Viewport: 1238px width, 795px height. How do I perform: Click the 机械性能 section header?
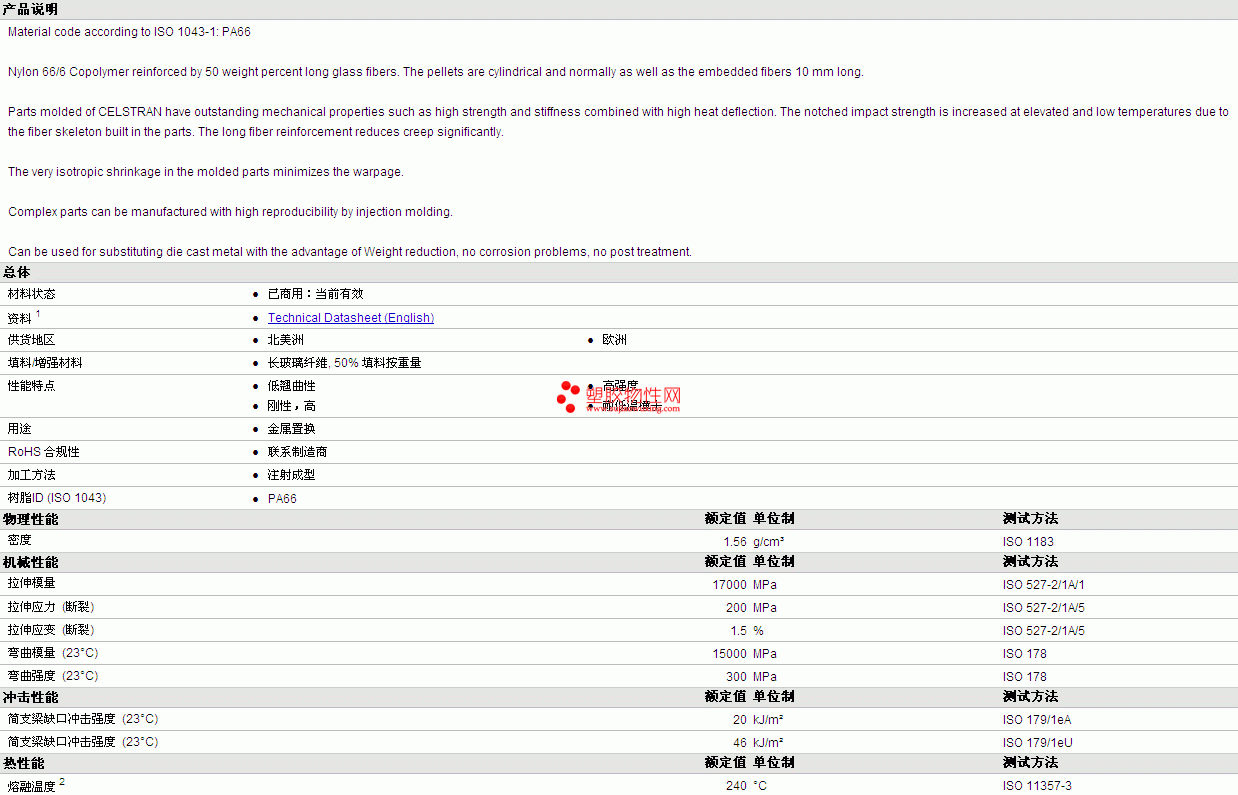31,562
